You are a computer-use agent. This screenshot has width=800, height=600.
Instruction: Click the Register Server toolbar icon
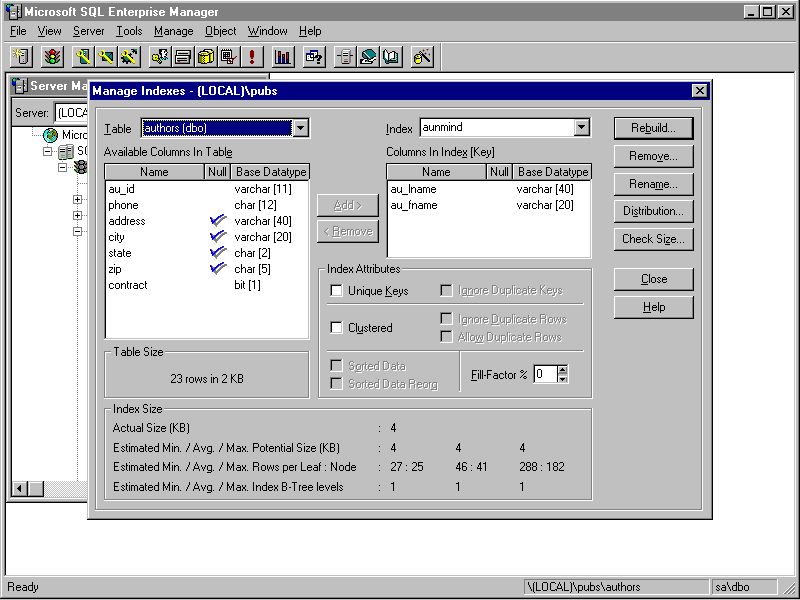[22, 57]
